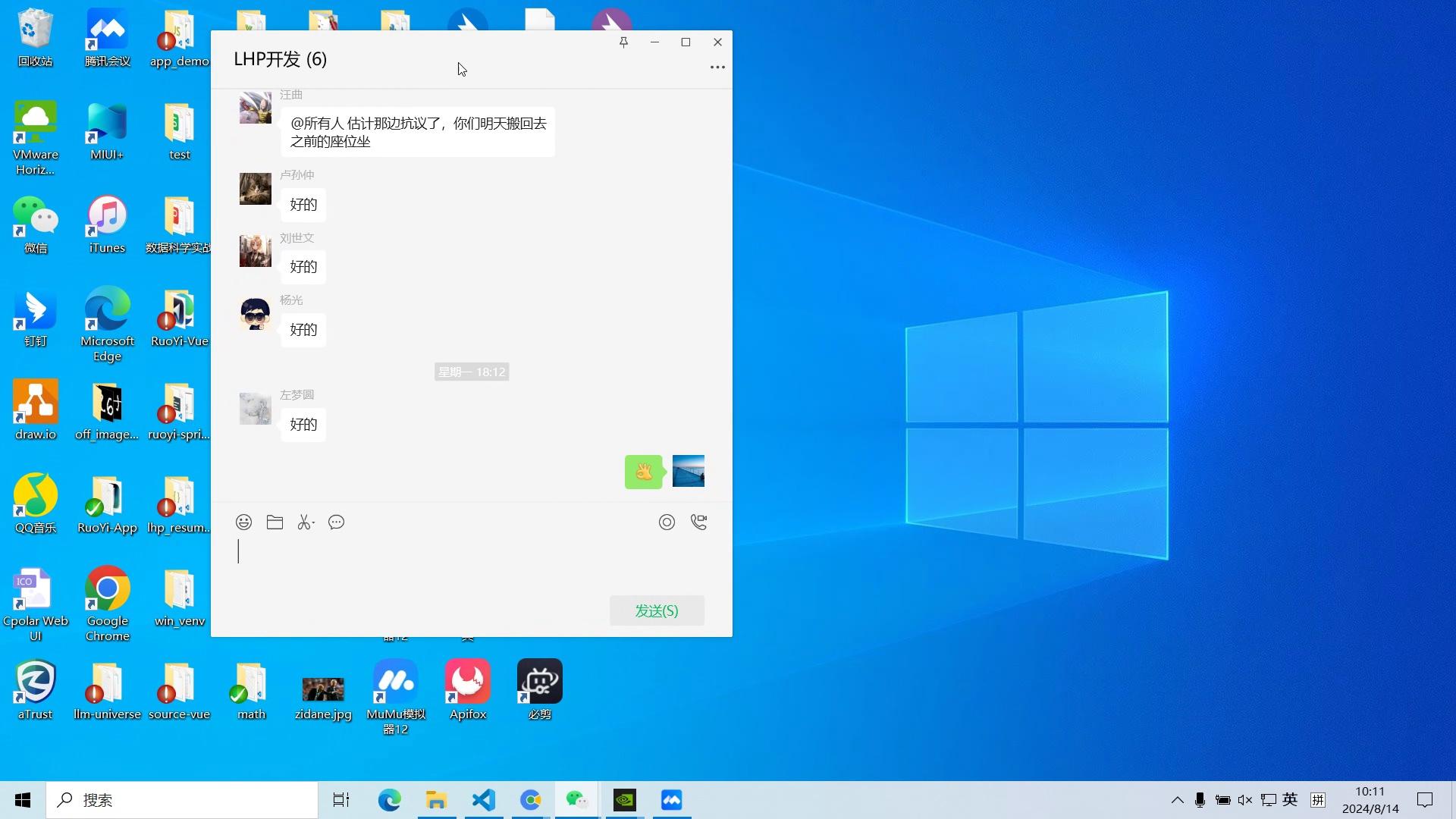Click the taskbar 搜索 search box
The height and width of the screenshot is (819, 1456).
(182, 800)
